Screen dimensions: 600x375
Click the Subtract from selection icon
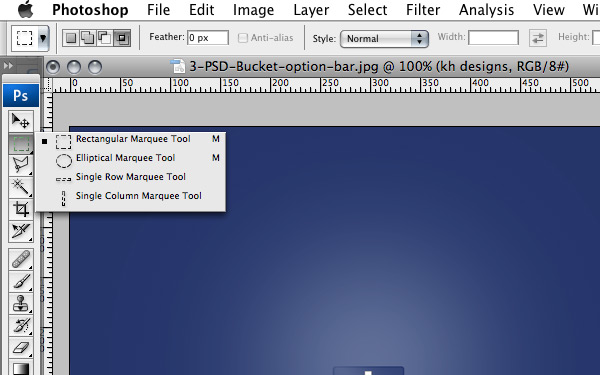tap(104, 38)
